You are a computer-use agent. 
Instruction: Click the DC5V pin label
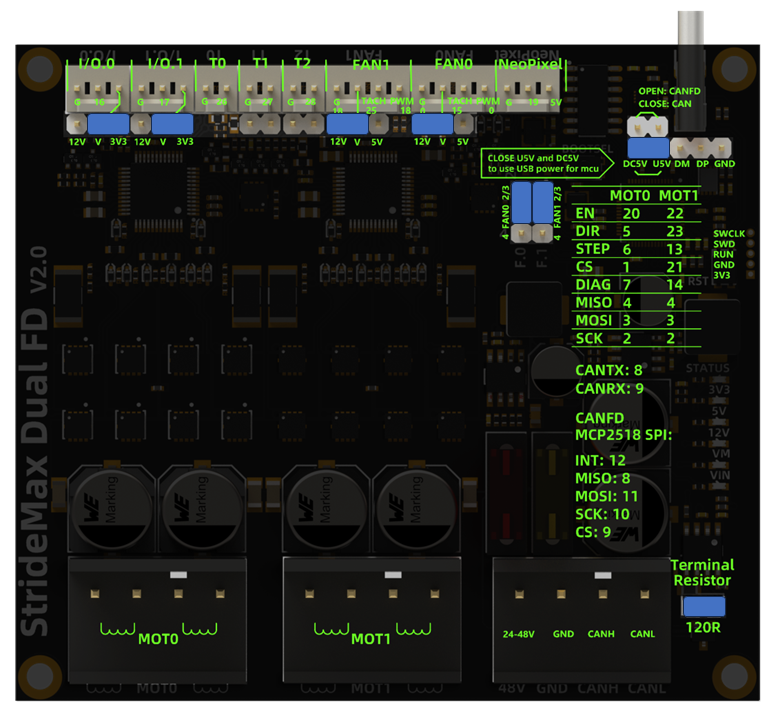coord(635,164)
